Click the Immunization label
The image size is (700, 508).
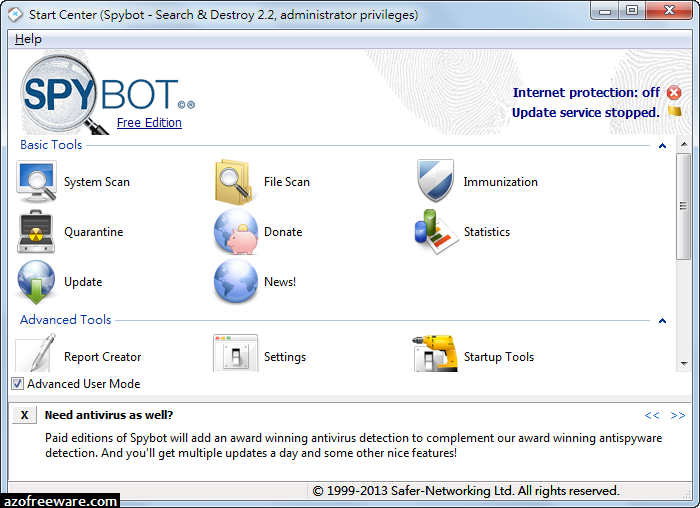500,182
